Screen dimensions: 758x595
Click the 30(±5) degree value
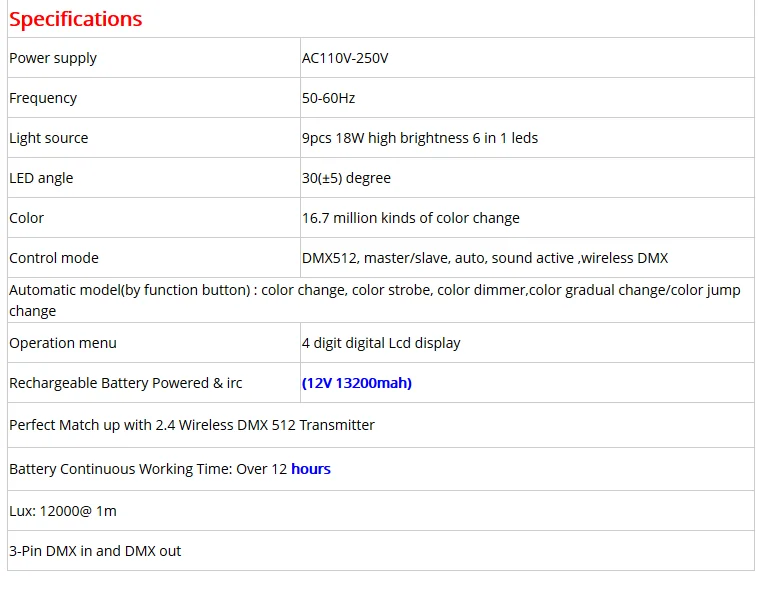(x=346, y=178)
